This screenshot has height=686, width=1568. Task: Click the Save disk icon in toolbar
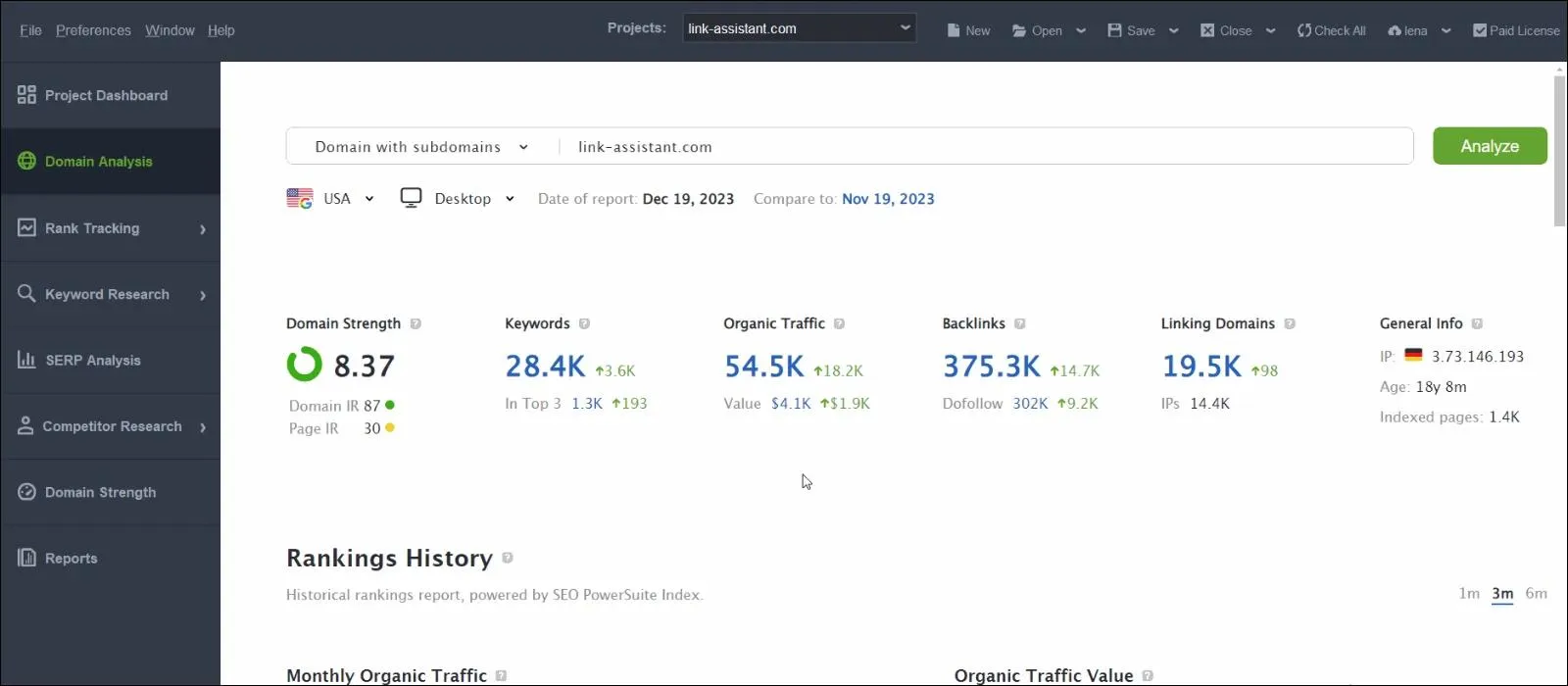coord(1114,30)
